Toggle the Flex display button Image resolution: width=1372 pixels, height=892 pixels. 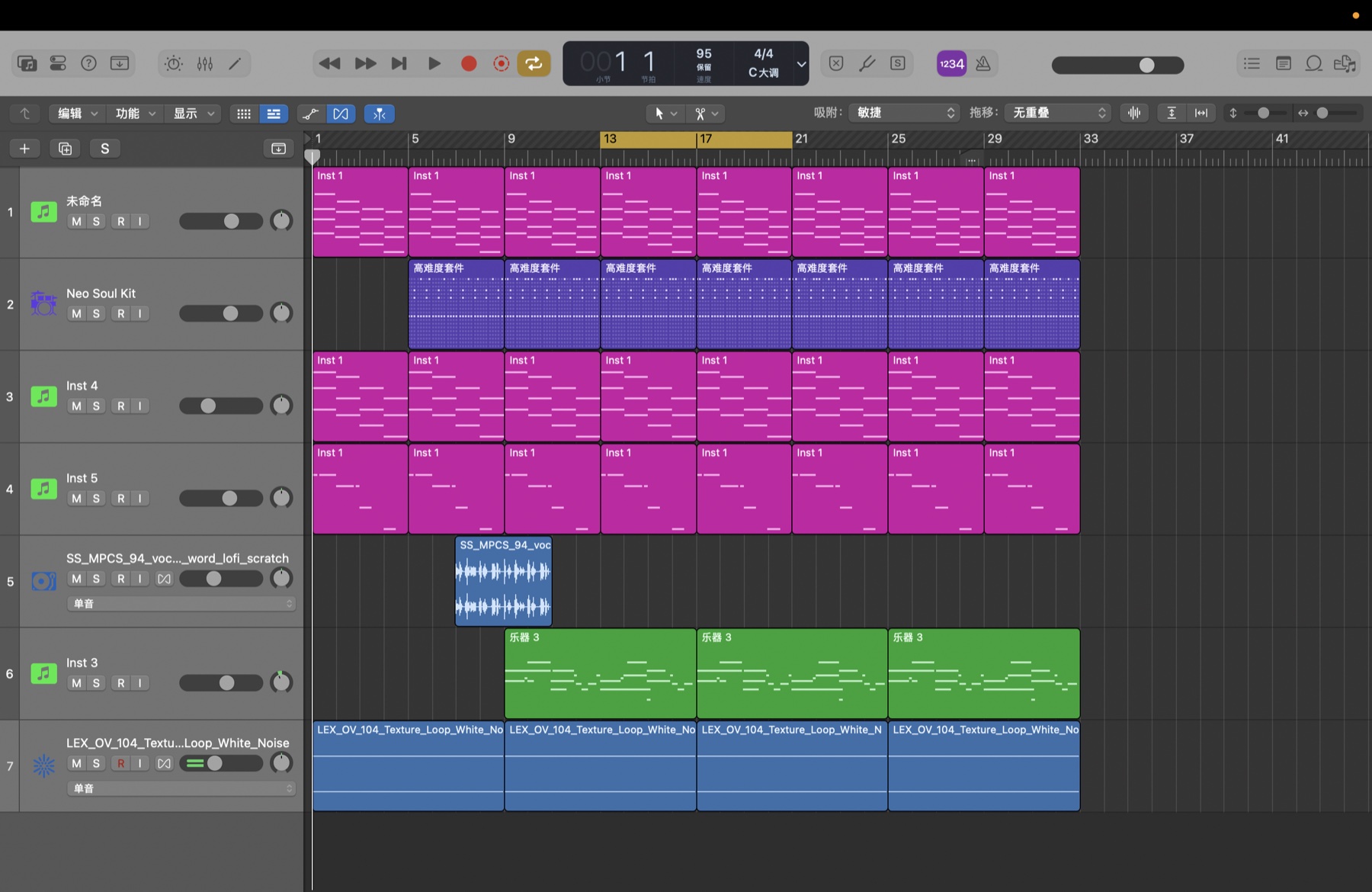tap(341, 114)
